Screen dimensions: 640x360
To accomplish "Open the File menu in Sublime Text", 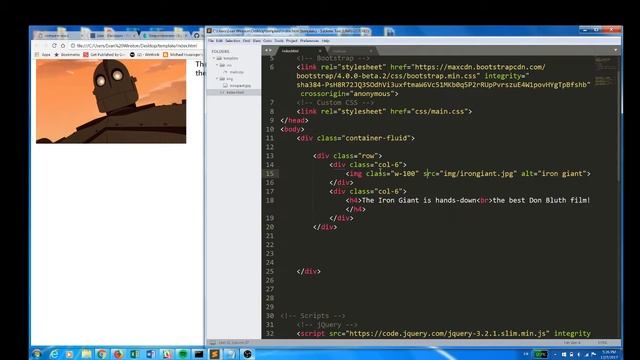I will coord(211,41).
